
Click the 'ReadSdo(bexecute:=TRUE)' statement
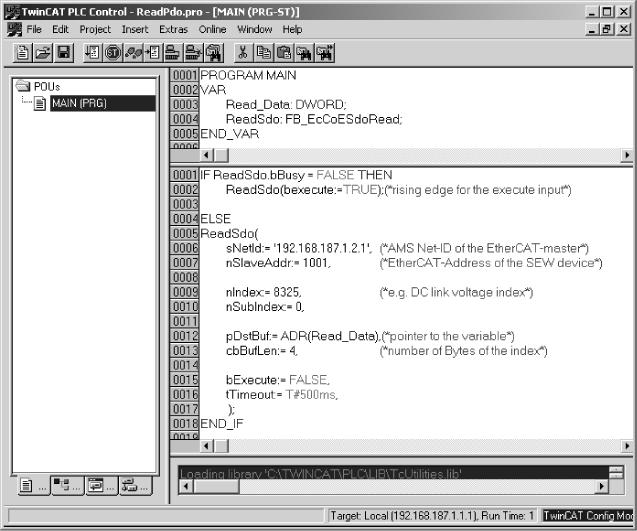(x=304, y=190)
